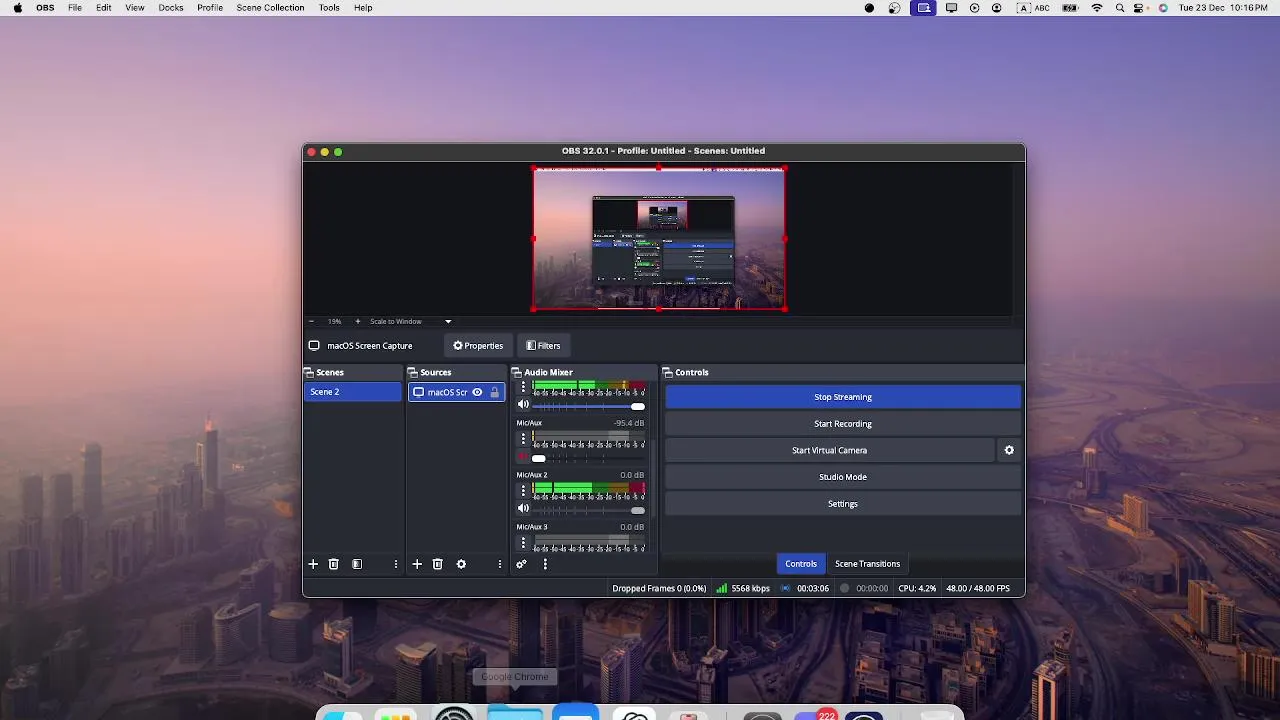The height and width of the screenshot is (720, 1280).
Task: Toggle visibility eye of macOS Screen Capture source
Action: coord(477,392)
